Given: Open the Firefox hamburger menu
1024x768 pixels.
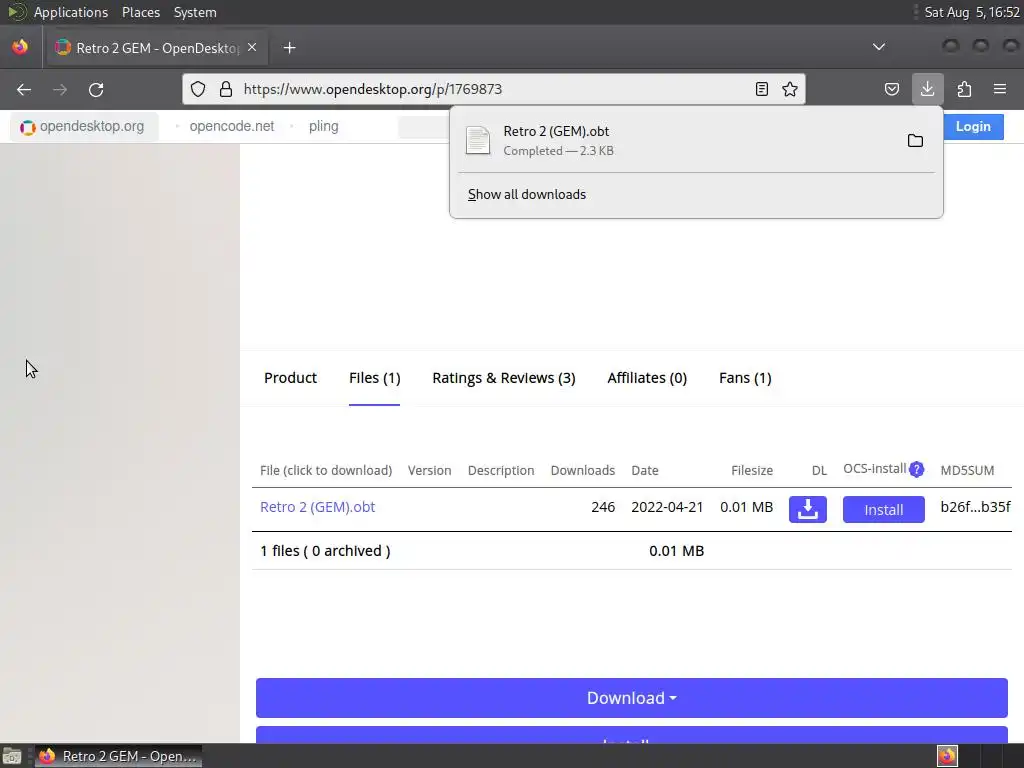Looking at the screenshot, I should (1000, 89).
